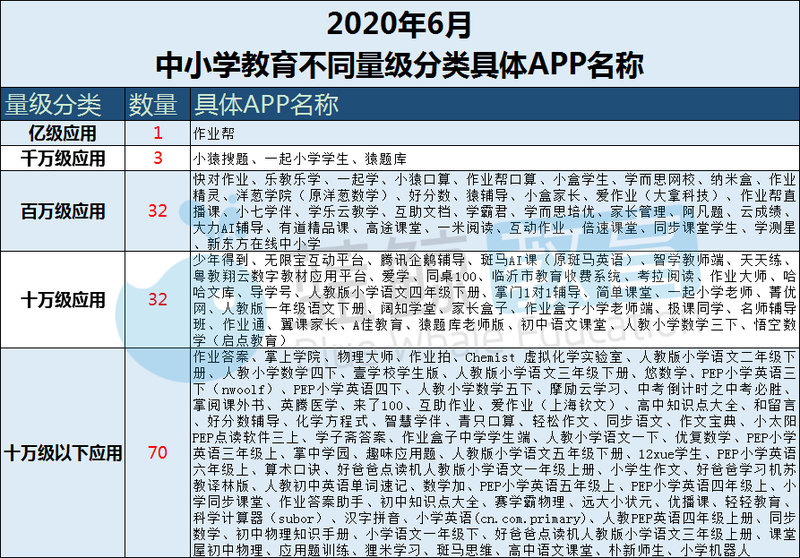The height and width of the screenshot is (558, 800).
Task: Click '小猿搜题' in the 千万级 row
Action: [220, 159]
